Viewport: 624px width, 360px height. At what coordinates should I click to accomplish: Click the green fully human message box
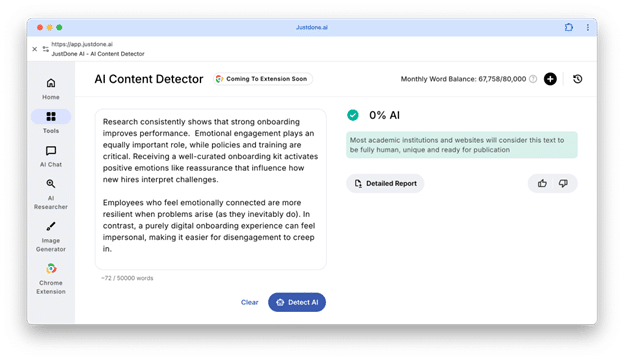tap(462, 145)
